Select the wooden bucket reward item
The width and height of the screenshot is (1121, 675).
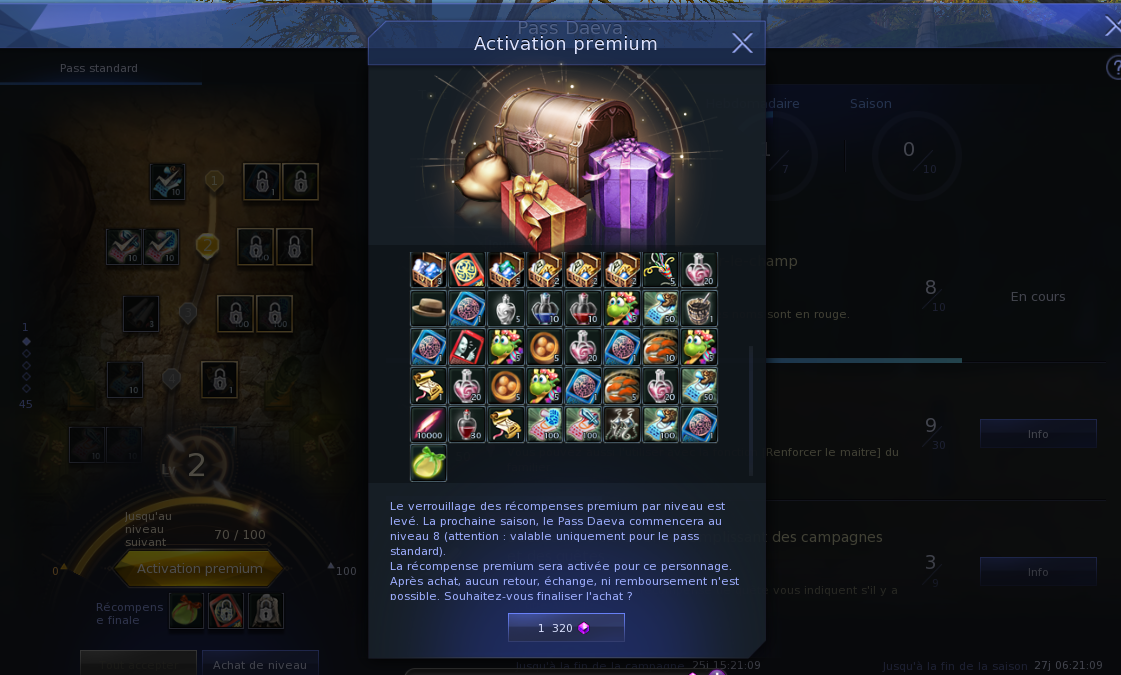[x=698, y=308]
